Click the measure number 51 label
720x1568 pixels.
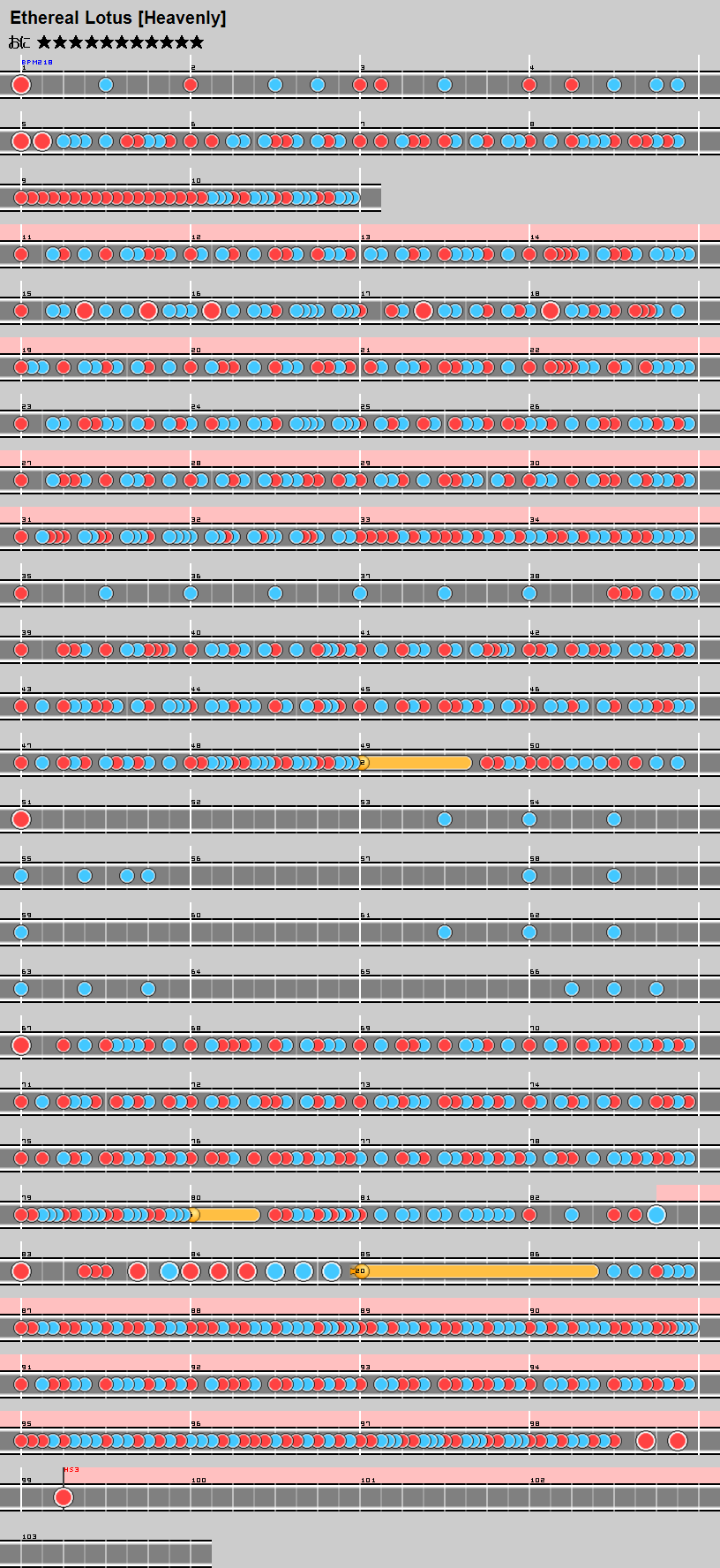click(26, 803)
